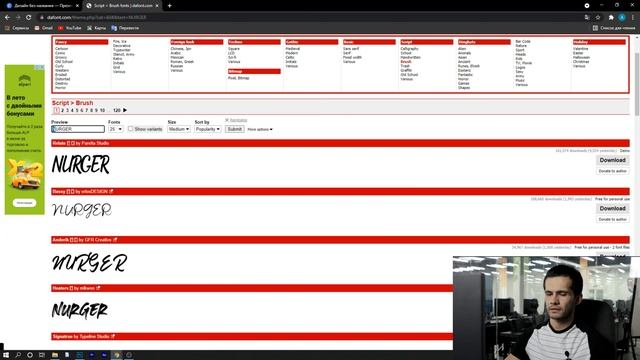Screen dimensions: 640x360
Task: Open the Sort by Popularity dropdown
Action: (207, 129)
